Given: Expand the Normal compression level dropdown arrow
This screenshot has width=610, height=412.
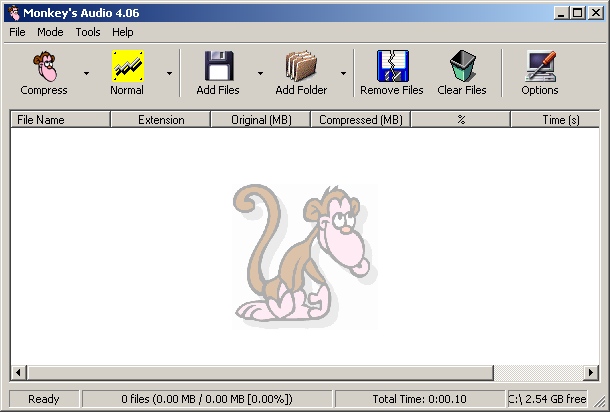Looking at the screenshot, I should click(169, 73).
